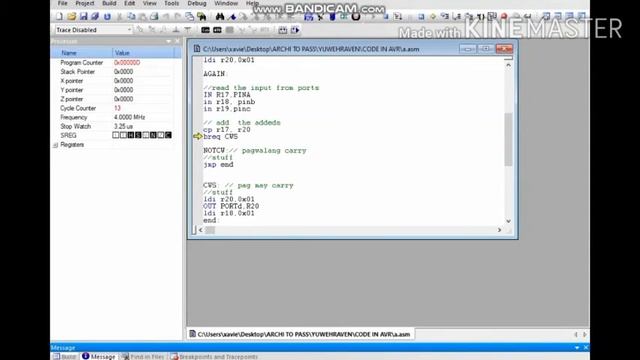
Task: Click the Step Into debug icon
Action: pyautogui.click(x=444, y=16)
